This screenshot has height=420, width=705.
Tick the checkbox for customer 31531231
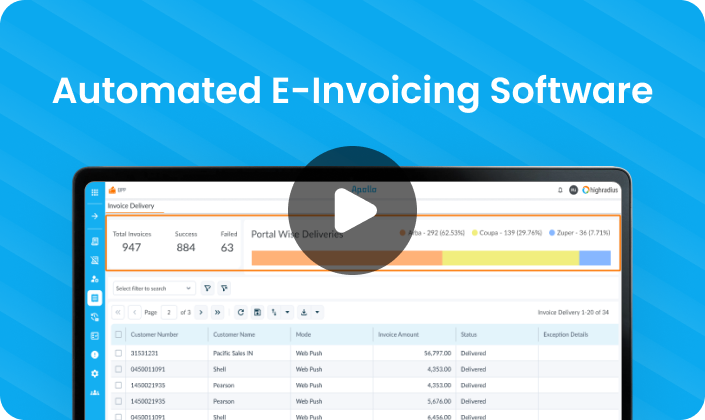[x=119, y=353]
